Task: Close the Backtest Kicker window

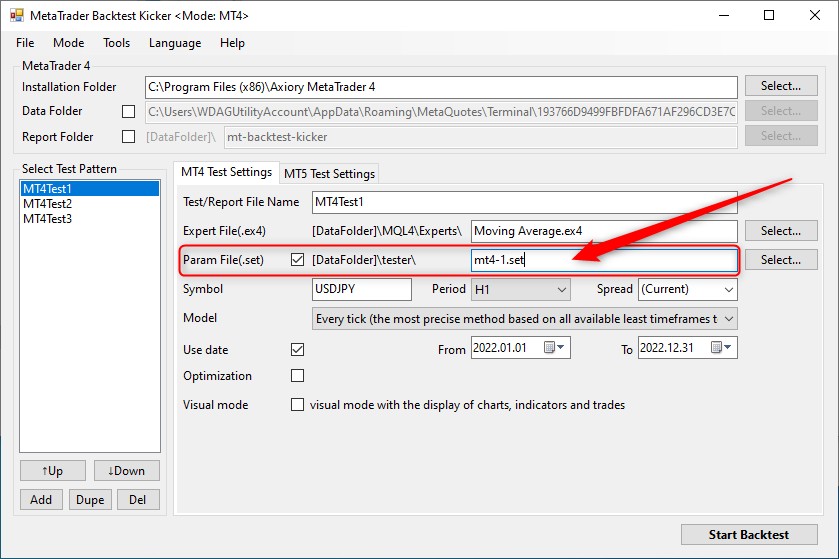Action: 814,15
